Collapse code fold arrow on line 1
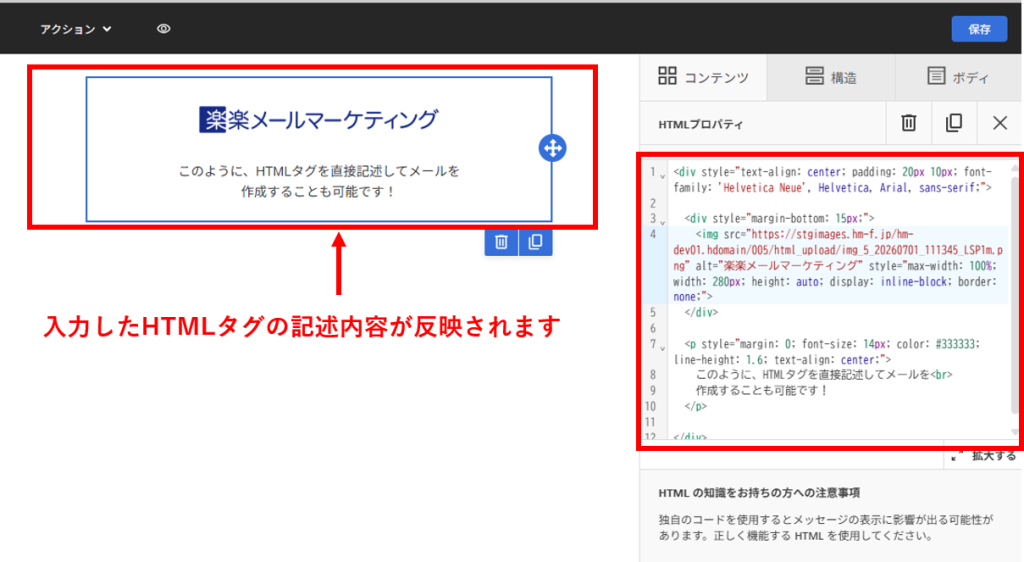 pyautogui.click(x=662, y=176)
